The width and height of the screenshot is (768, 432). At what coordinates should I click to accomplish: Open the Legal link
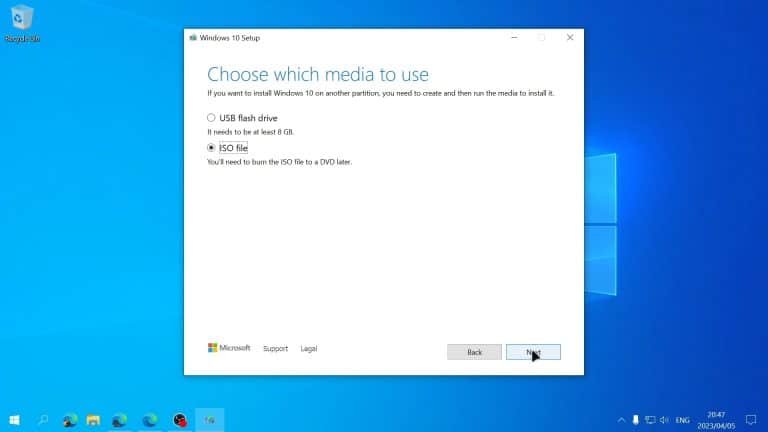point(309,348)
